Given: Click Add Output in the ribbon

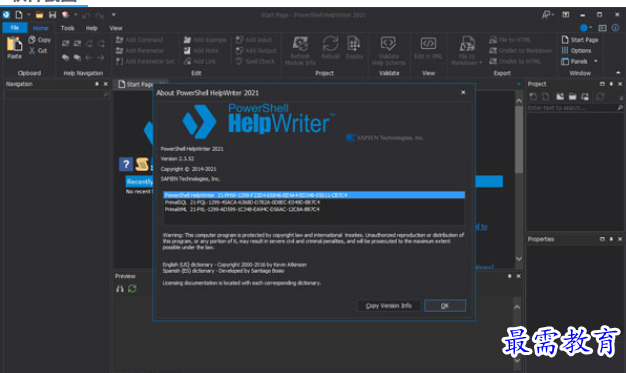Looking at the screenshot, I should 256,51.
